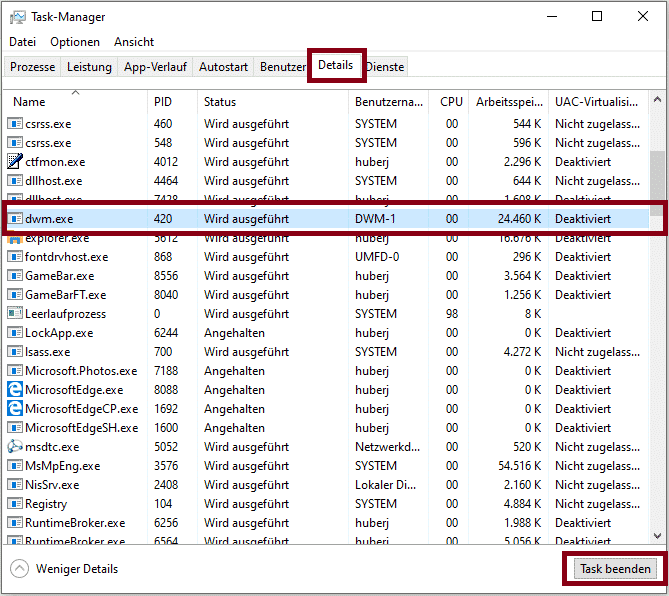Screen dimensions: 669x596
Task: Sort by the PID column header
Action: 172,102
